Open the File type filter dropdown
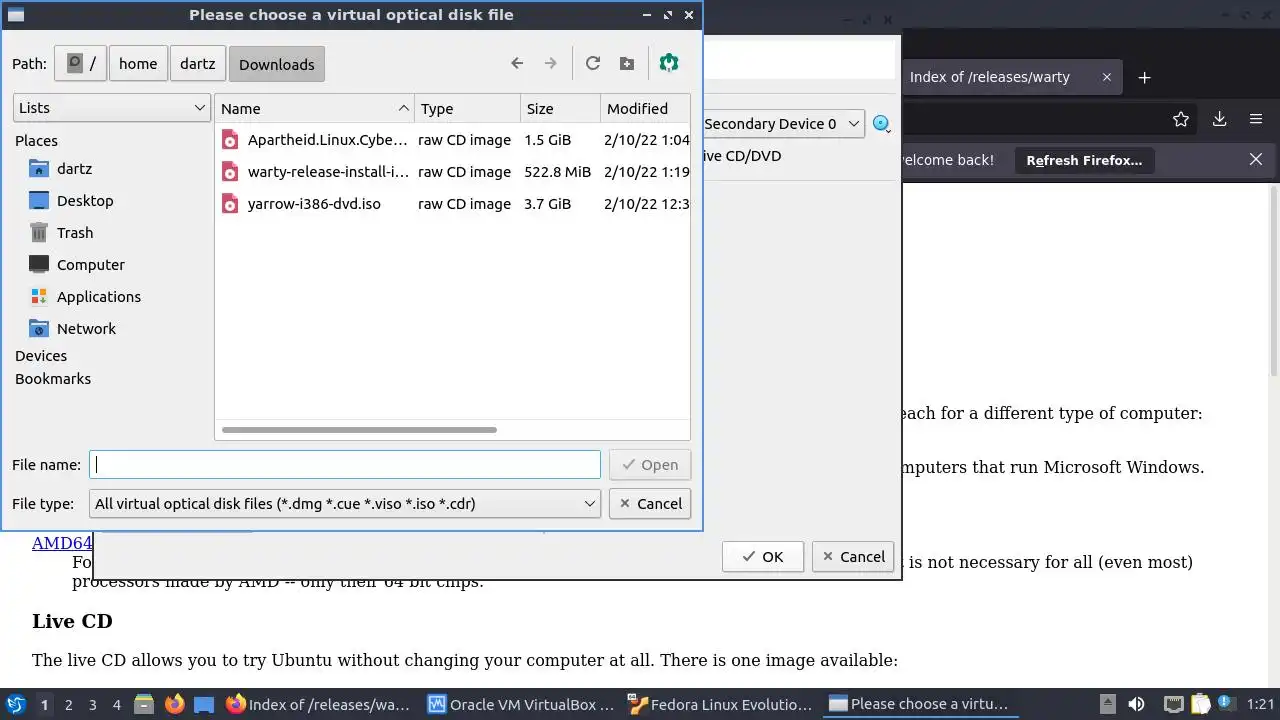The image size is (1280, 720). [x=345, y=503]
